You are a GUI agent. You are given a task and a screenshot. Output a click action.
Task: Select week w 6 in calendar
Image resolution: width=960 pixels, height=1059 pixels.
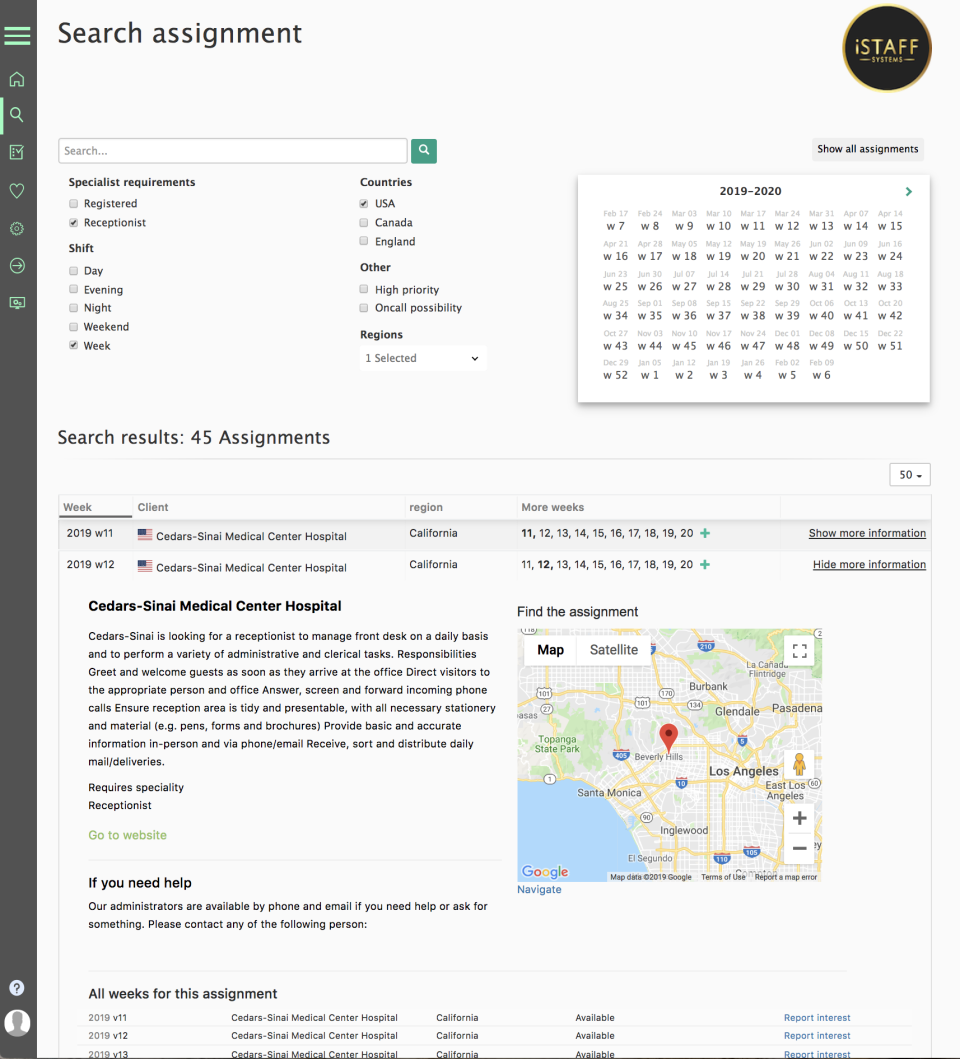[822, 376]
